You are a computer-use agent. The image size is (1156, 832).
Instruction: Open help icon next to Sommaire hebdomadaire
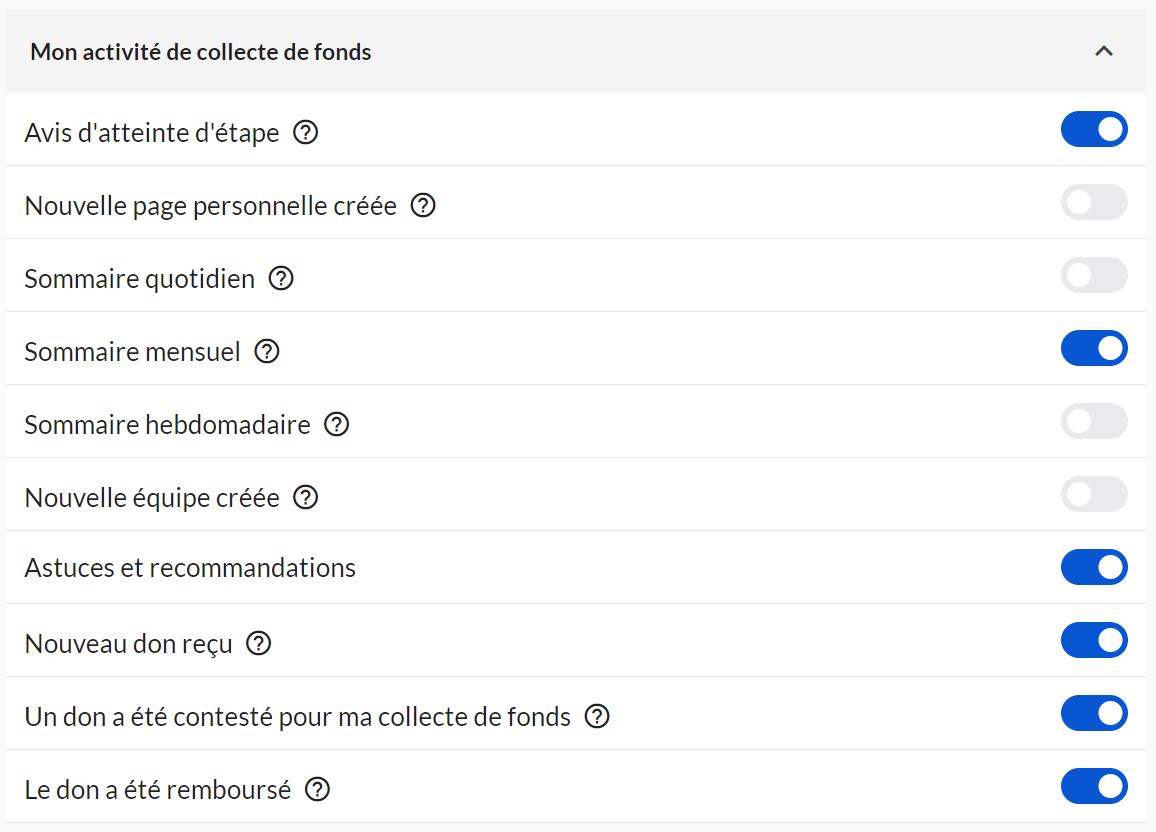click(337, 424)
